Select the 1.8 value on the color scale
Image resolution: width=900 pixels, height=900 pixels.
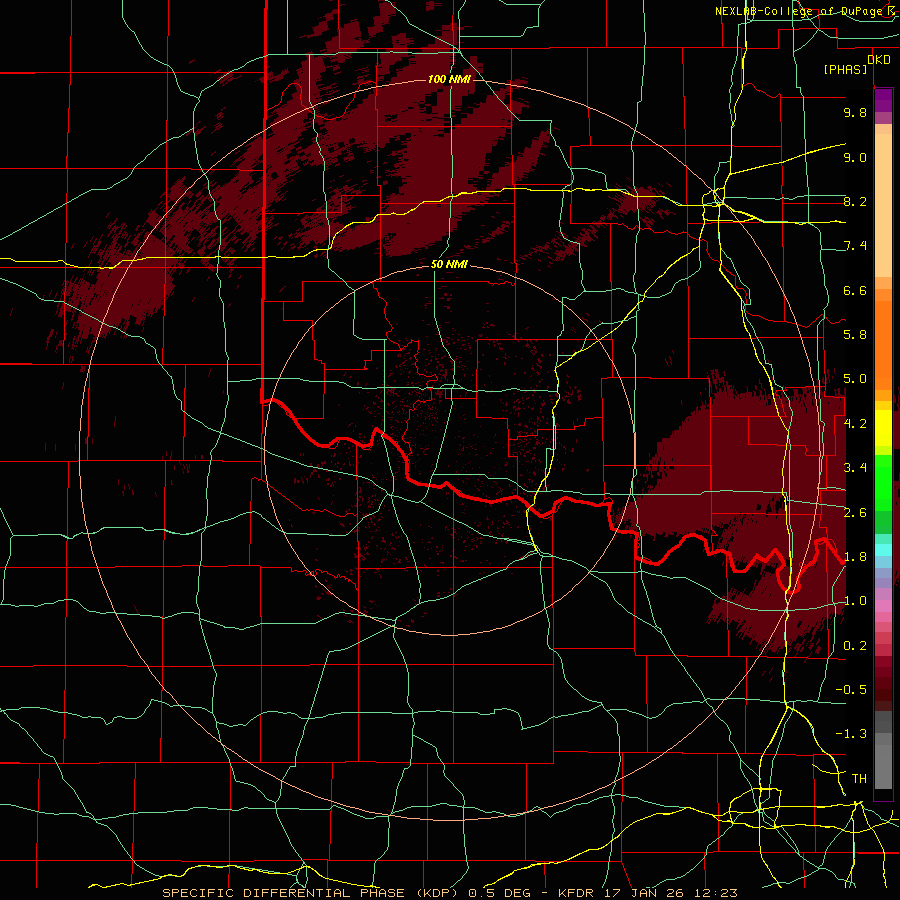pyautogui.click(x=855, y=557)
